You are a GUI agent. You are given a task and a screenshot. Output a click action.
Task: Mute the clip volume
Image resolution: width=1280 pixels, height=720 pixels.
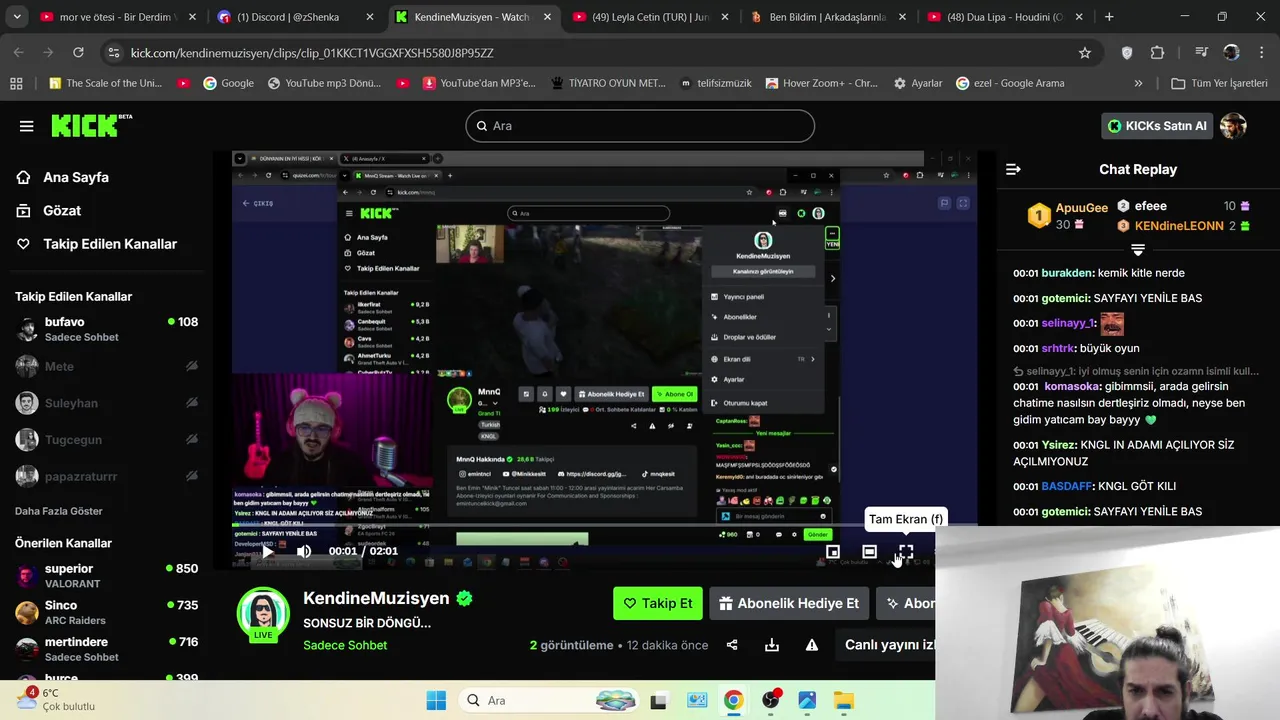click(304, 551)
